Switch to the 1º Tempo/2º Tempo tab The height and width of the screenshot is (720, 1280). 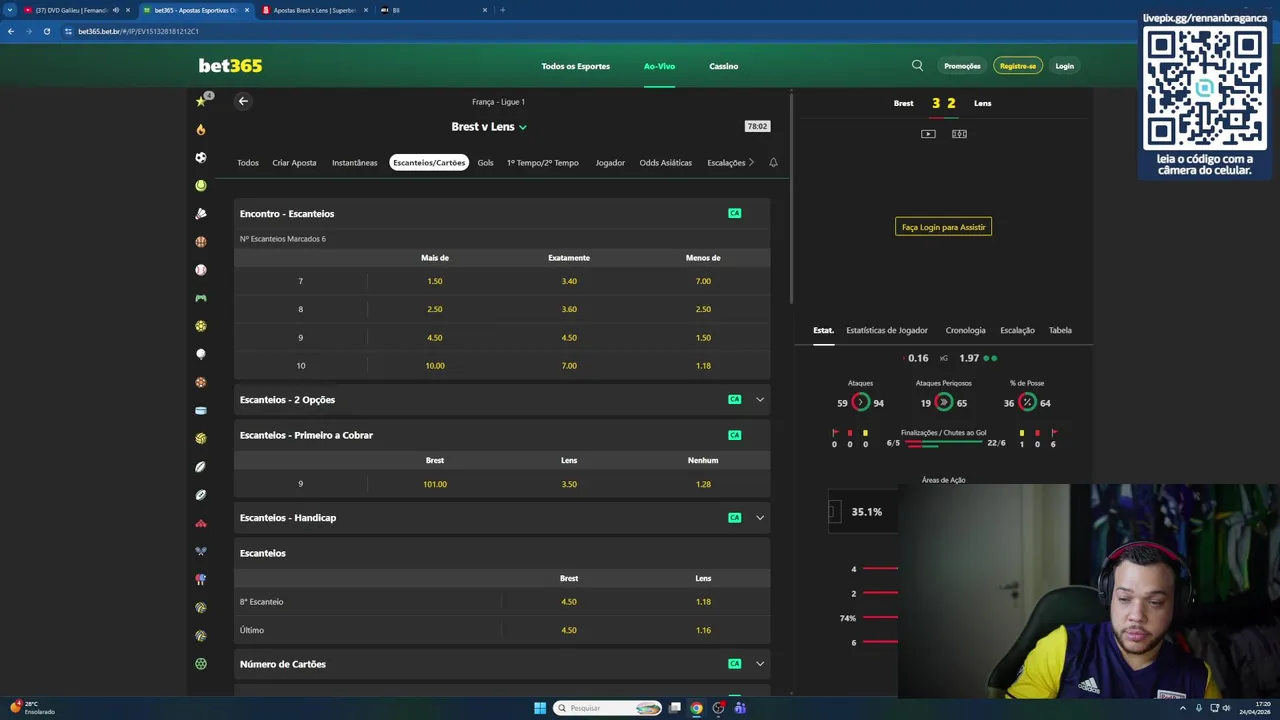543,163
